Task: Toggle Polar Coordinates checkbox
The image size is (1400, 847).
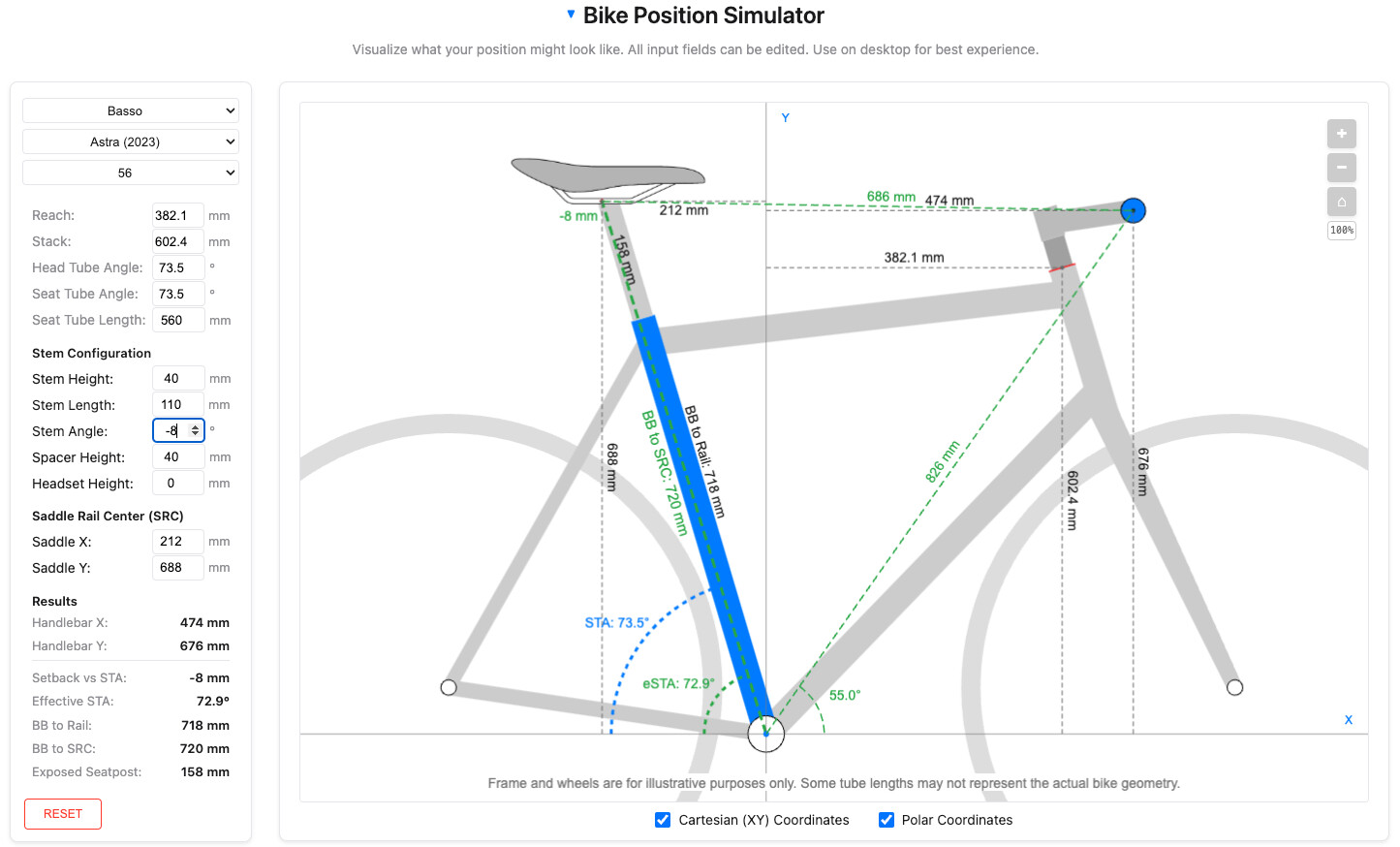Action: click(x=887, y=820)
